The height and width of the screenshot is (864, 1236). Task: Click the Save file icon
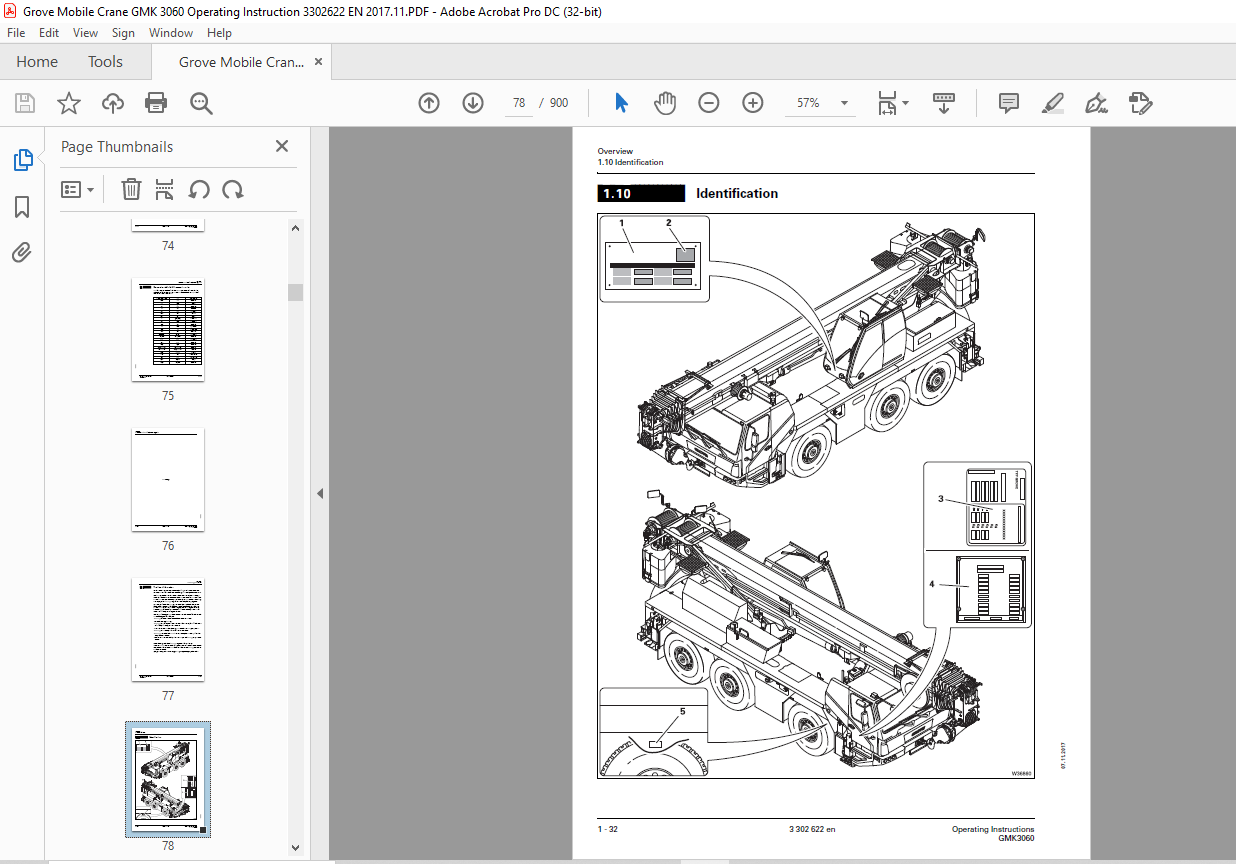coord(25,103)
